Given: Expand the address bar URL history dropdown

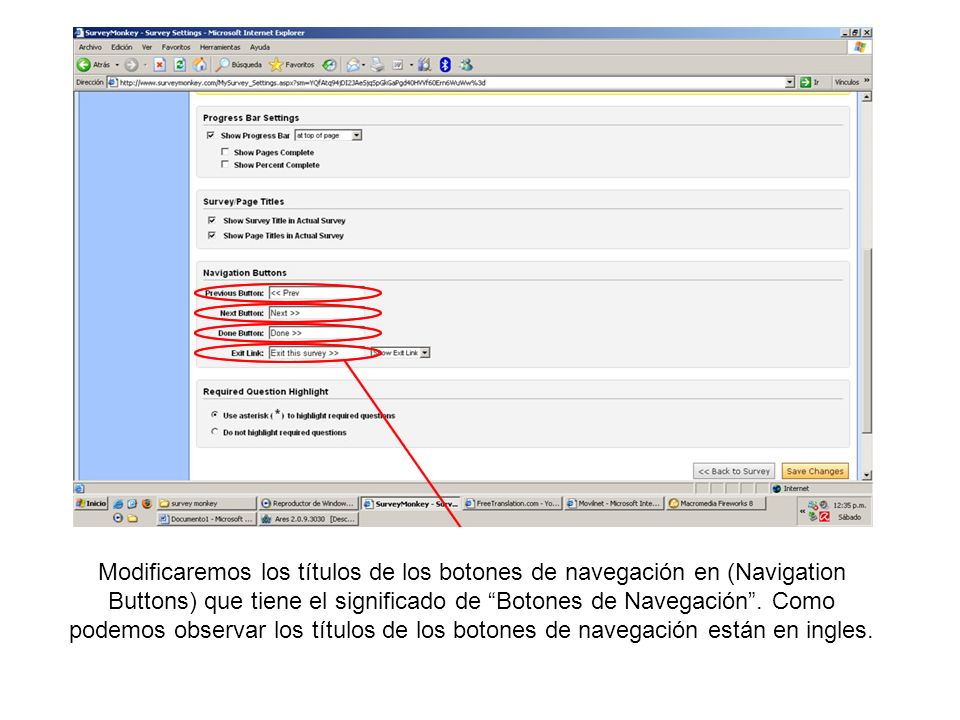Looking at the screenshot, I should coord(790,82).
